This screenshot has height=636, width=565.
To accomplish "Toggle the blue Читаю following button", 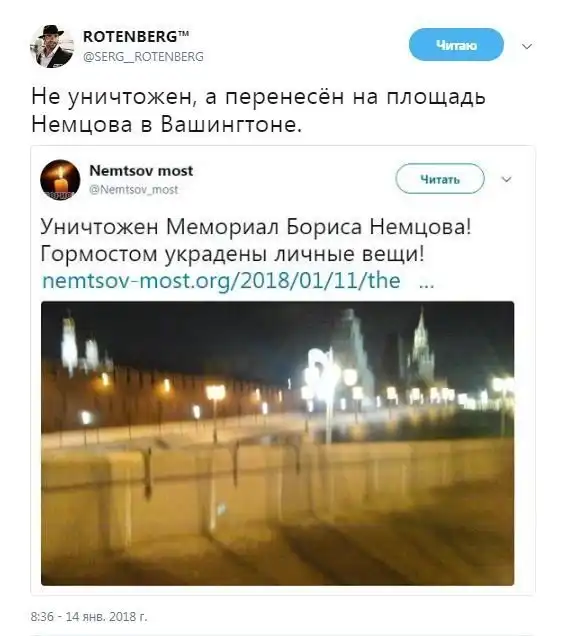I will point(456,45).
